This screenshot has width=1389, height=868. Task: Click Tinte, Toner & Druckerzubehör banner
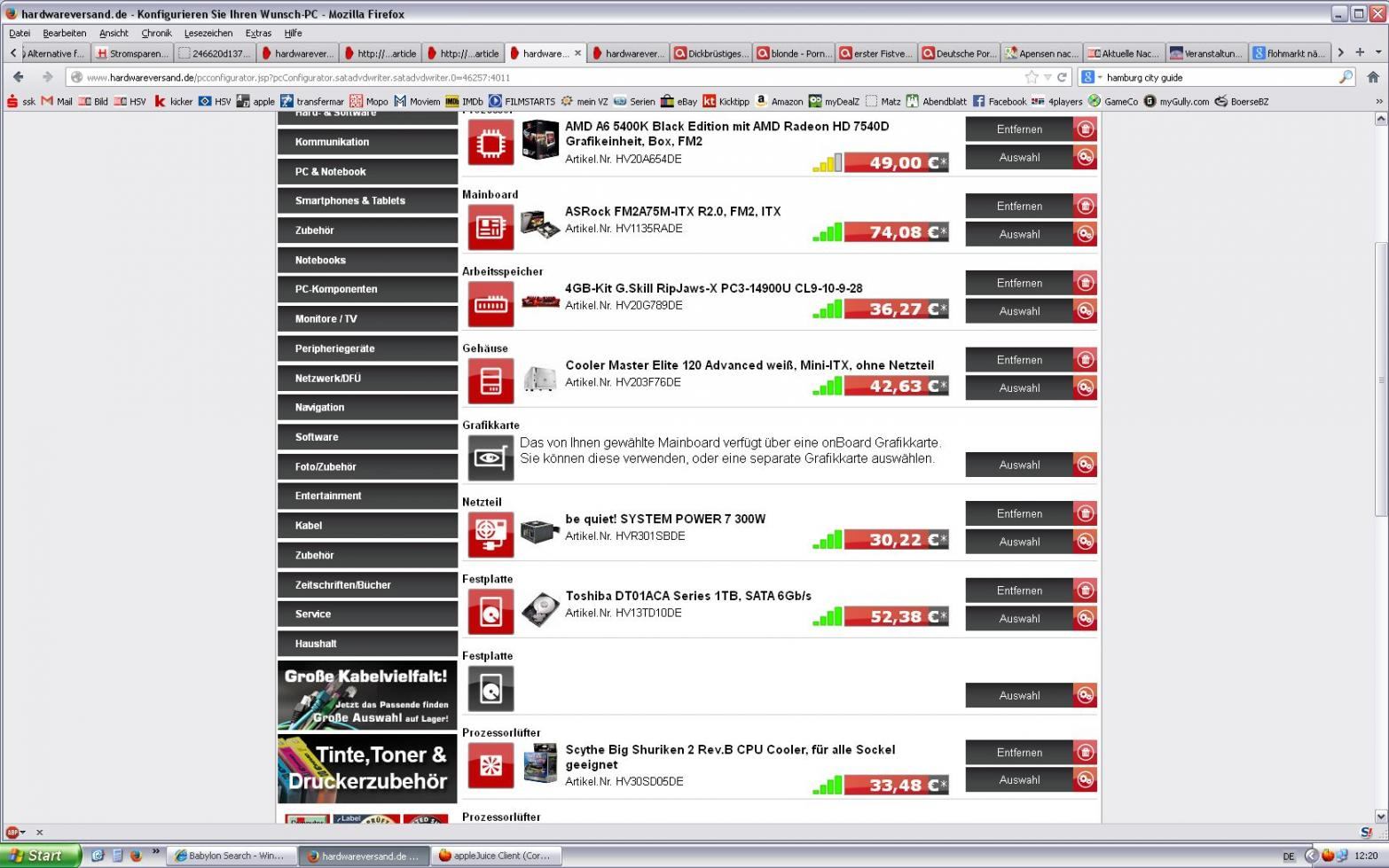pyautogui.click(x=367, y=768)
